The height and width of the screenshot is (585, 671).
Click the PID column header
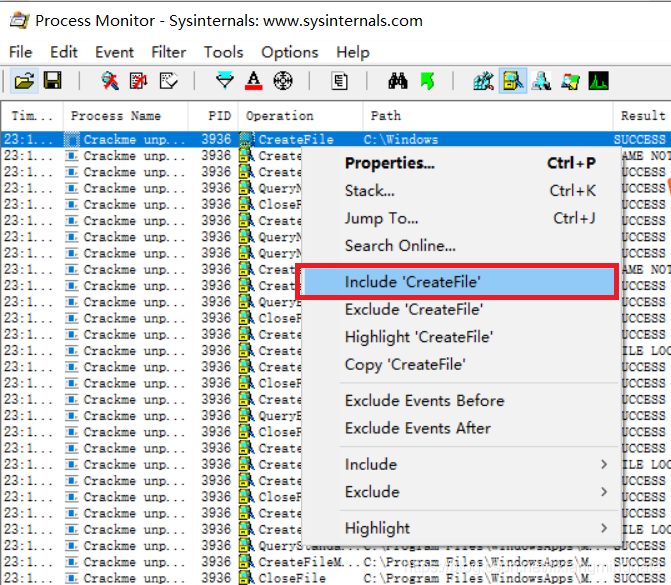tap(214, 116)
